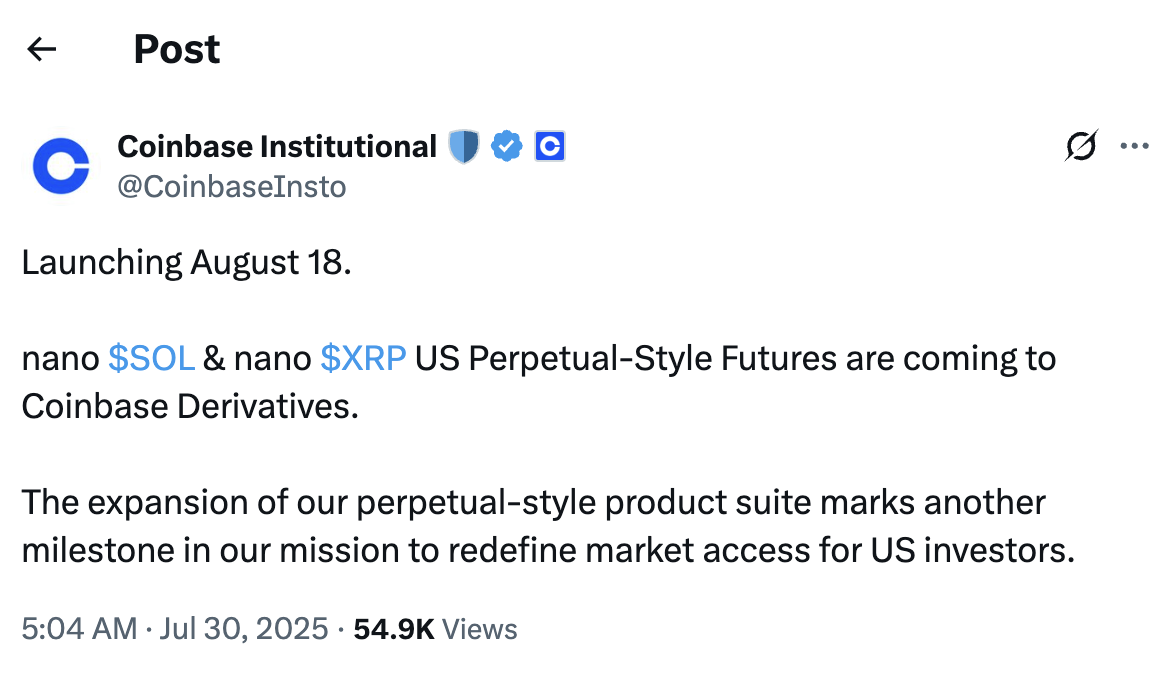Click the Coinbase affiliate square badge
The image size is (1172, 682).
click(x=550, y=147)
